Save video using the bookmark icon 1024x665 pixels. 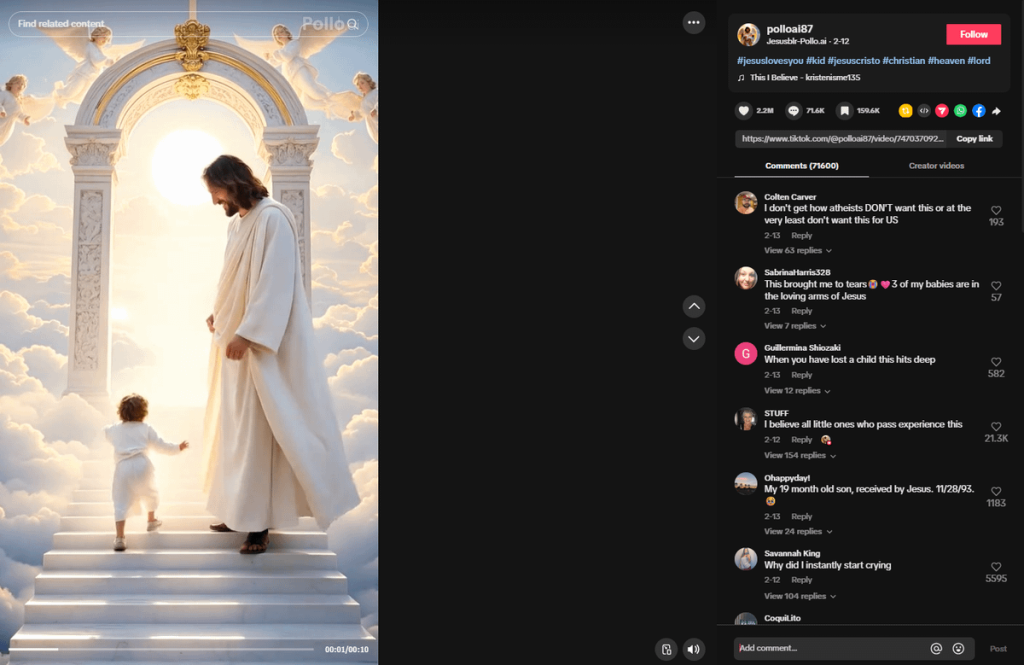[x=845, y=111]
